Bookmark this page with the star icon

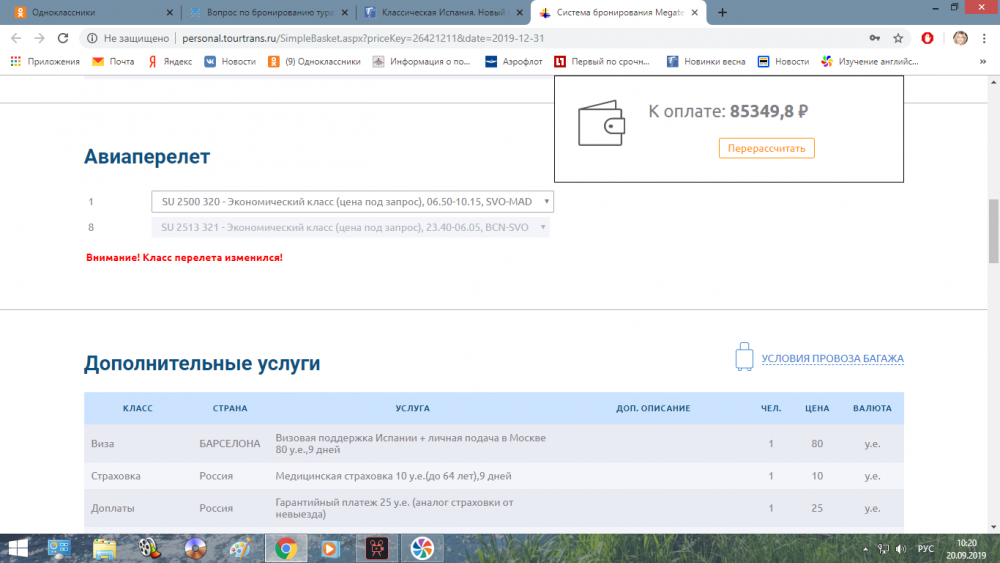(x=899, y=38)
